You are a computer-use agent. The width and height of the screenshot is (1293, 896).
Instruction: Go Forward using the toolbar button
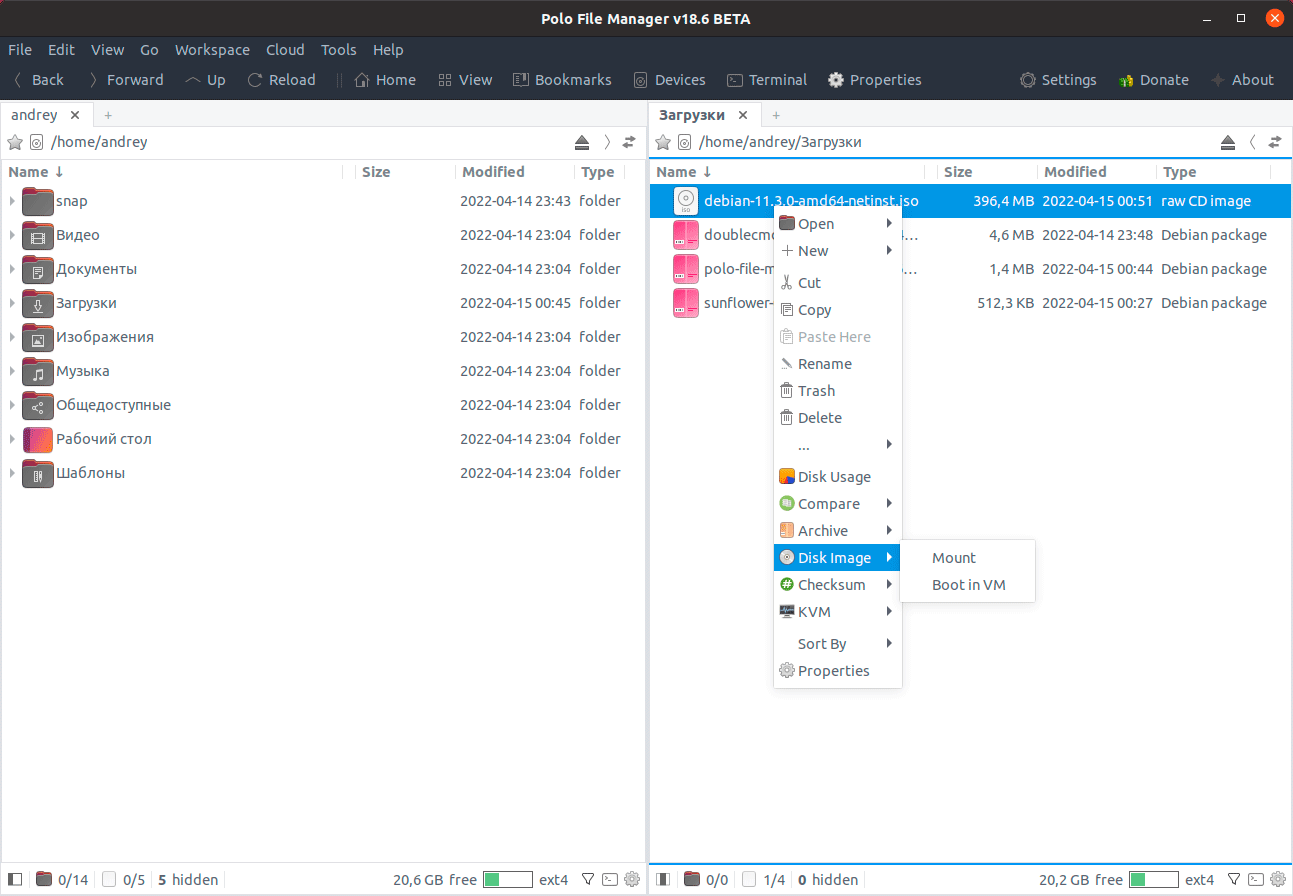(x=125, y=80)
